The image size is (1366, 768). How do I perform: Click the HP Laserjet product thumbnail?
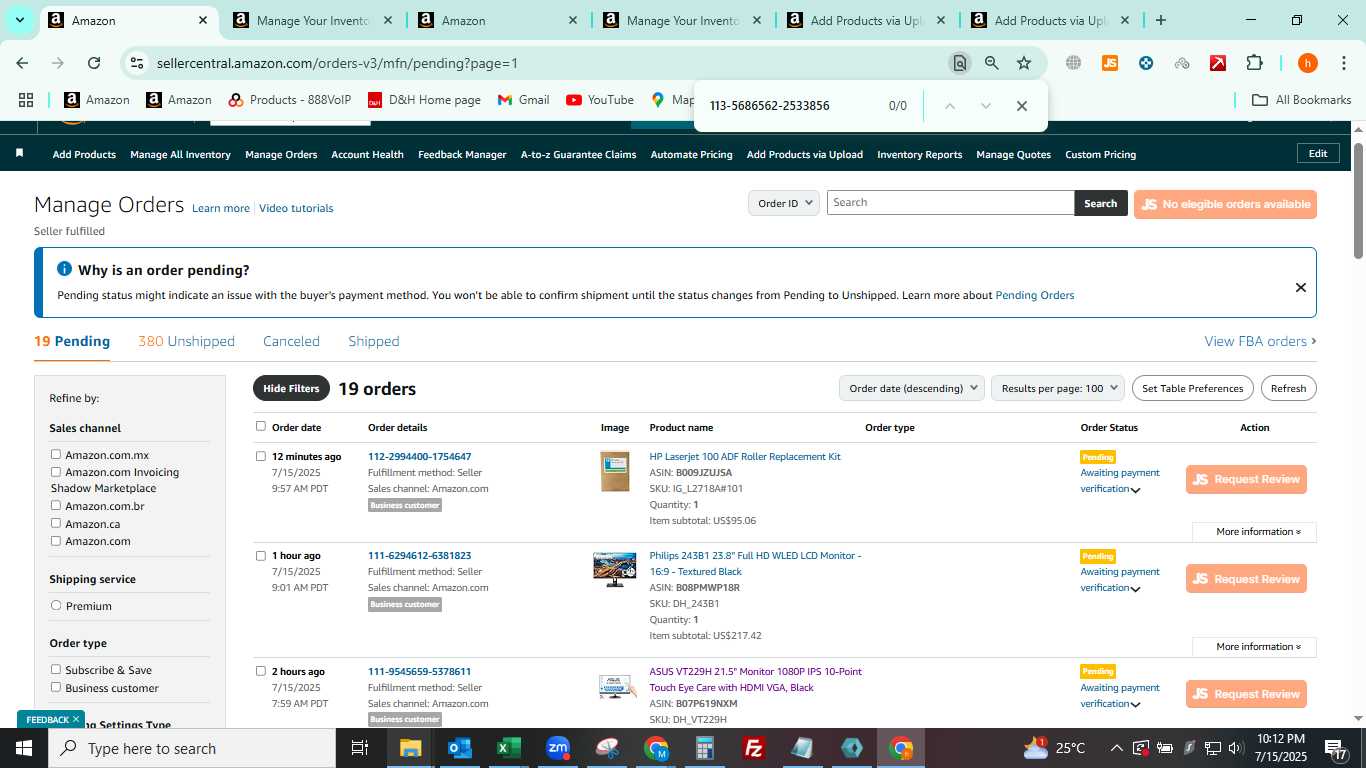(x=615, y=471)
